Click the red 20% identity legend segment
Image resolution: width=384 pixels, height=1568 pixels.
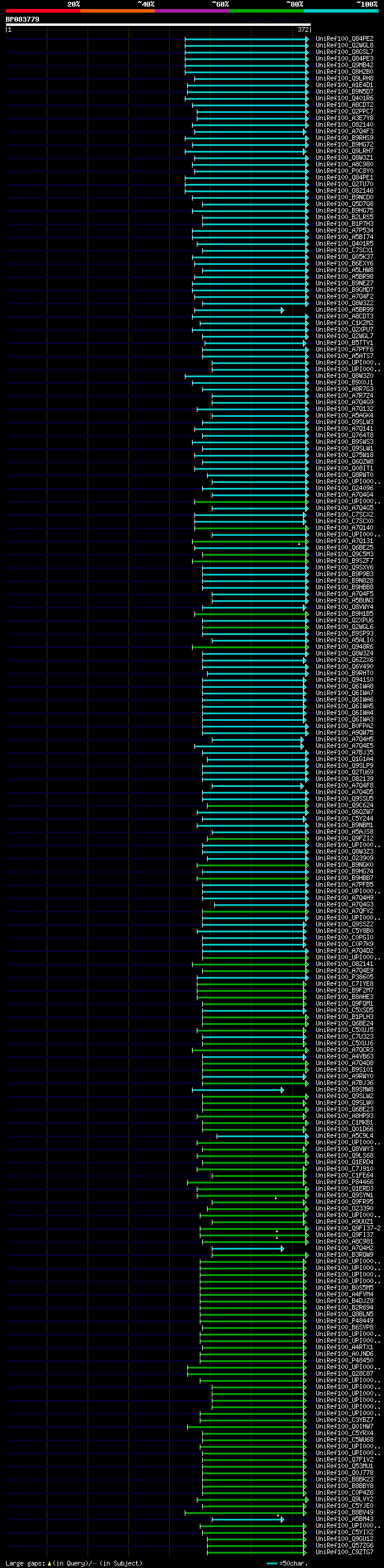[x=43, y=10]
